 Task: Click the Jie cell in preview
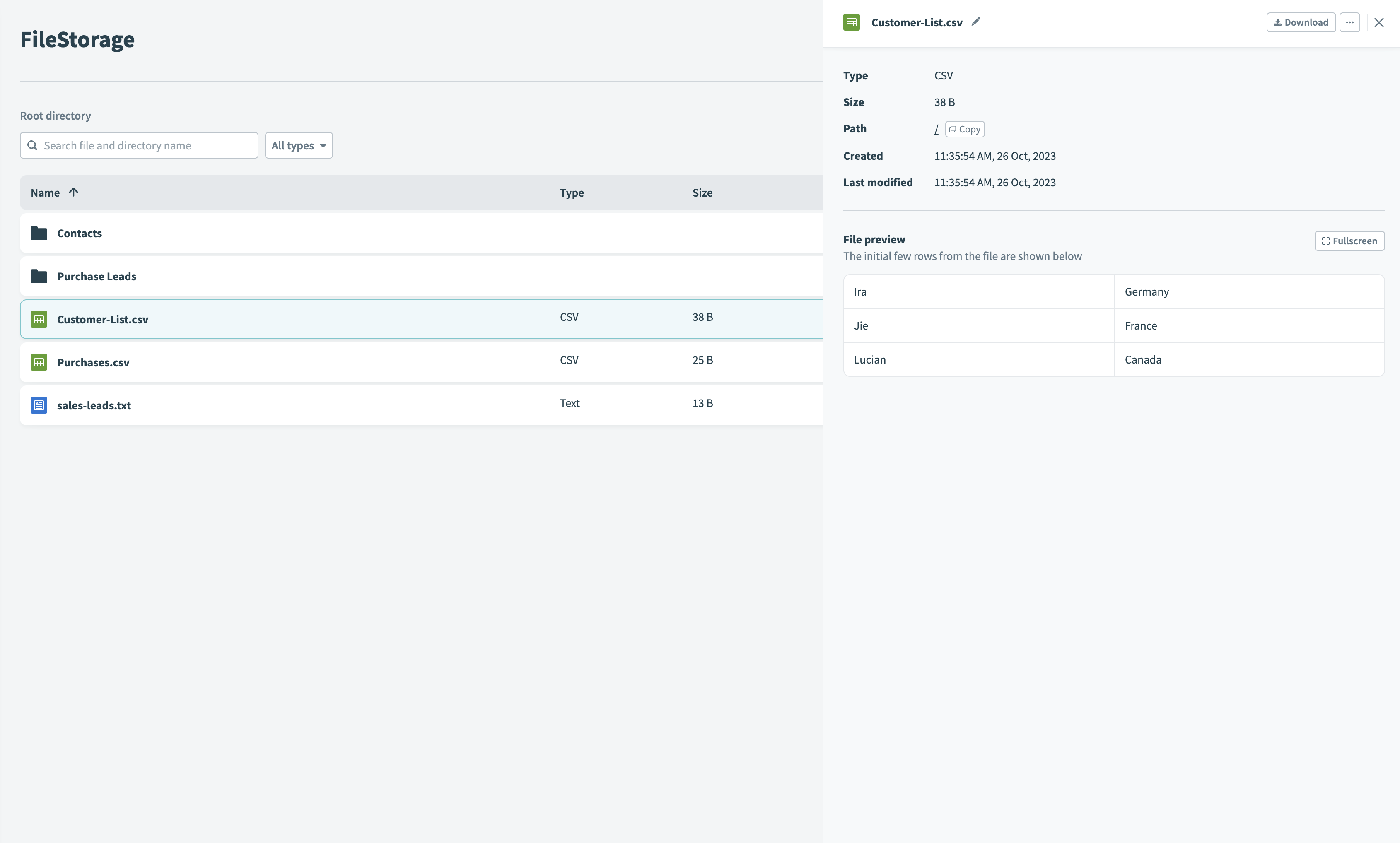(x=979, y=326)
